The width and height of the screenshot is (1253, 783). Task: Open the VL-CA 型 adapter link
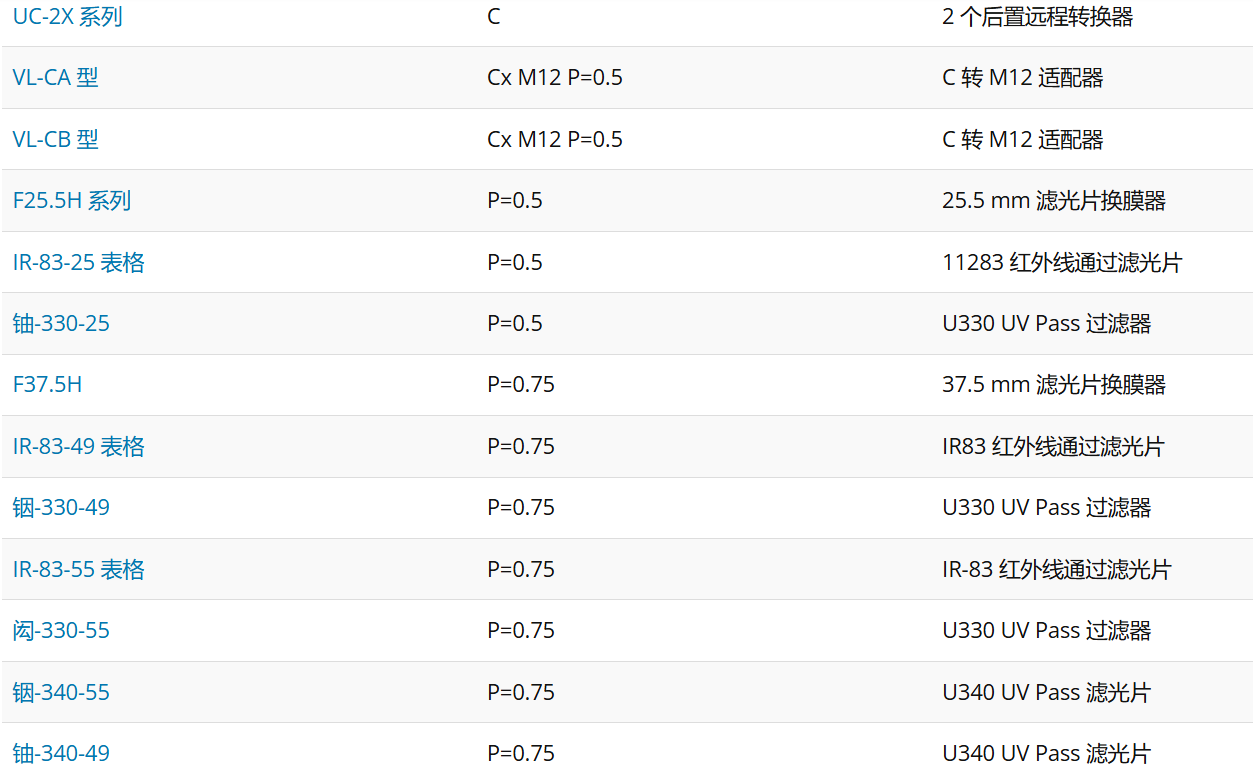pos(55,77)
